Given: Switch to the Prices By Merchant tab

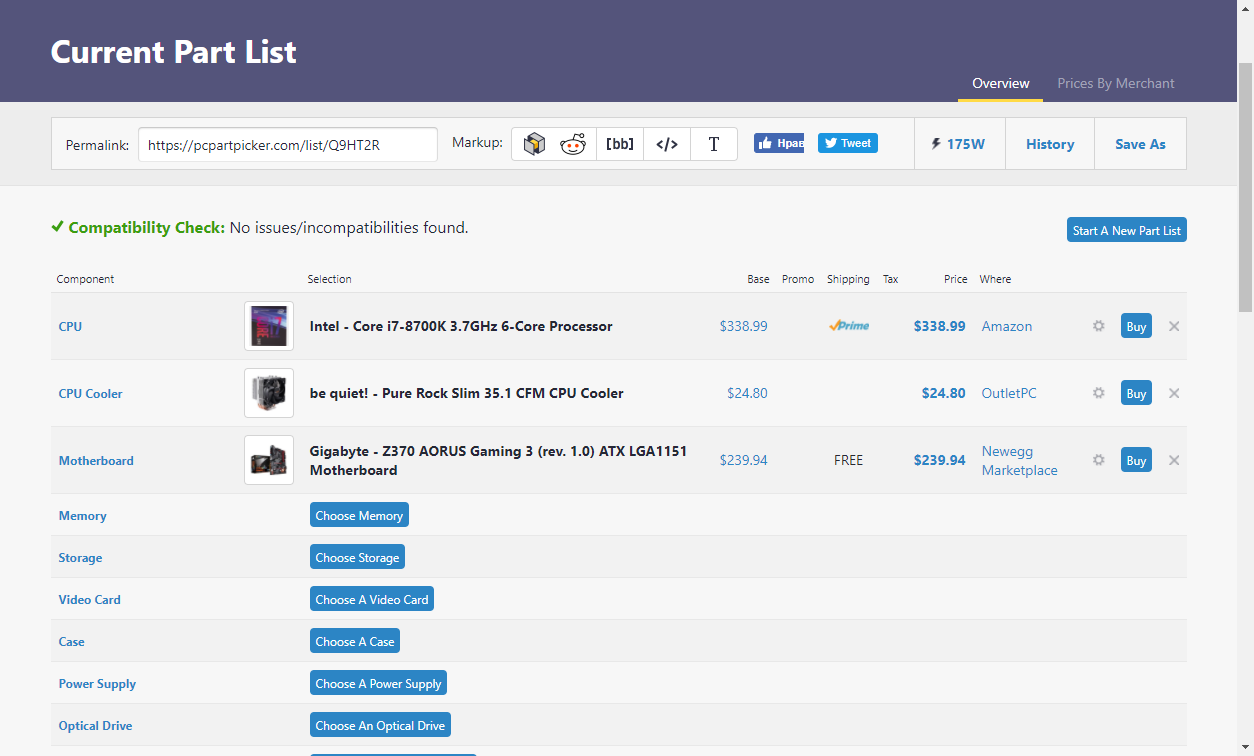Looking at the screenshot, I should click(x=1116, y=83).
